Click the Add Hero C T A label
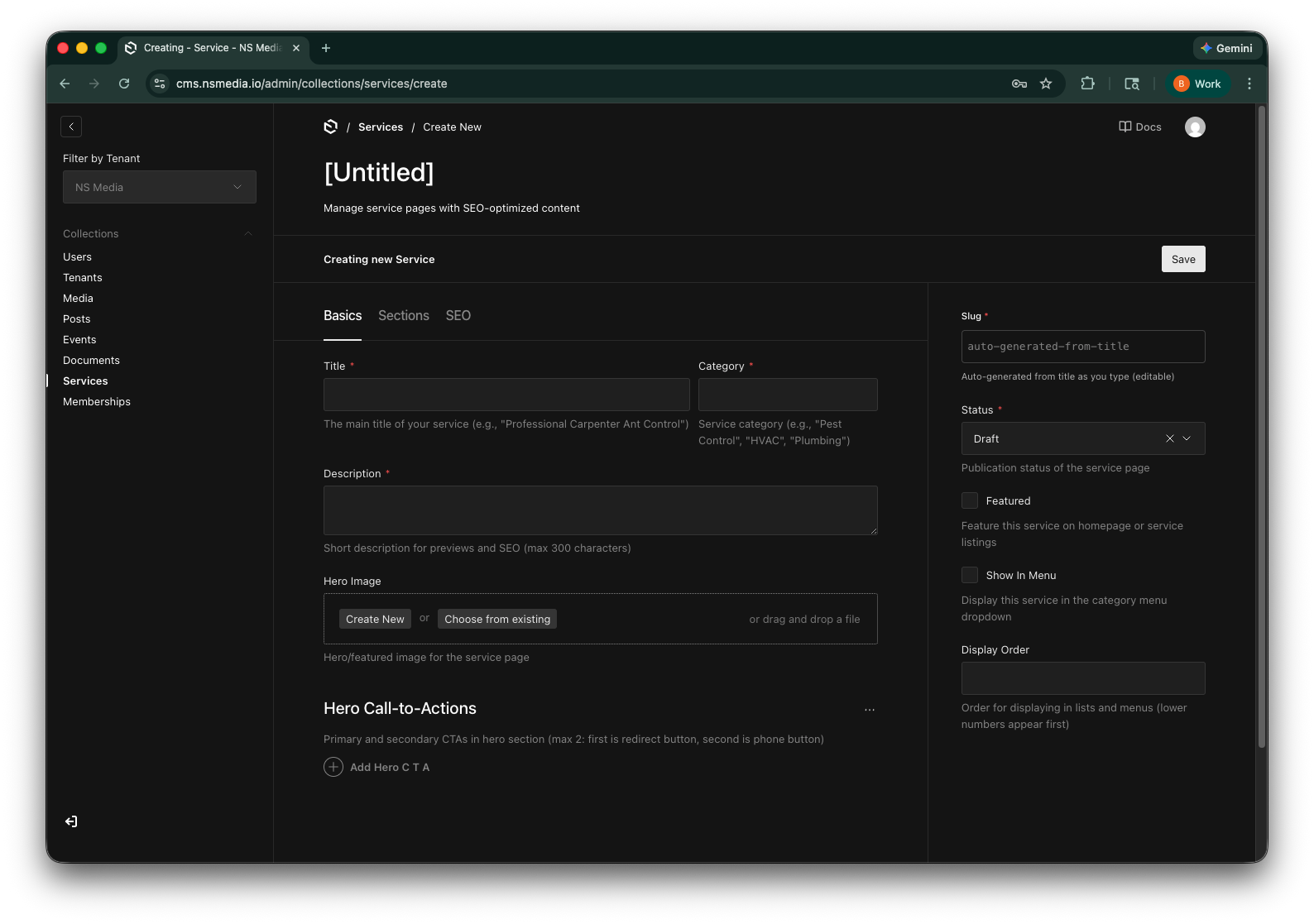Viewport: 1314px width, 924px height. 390,768
